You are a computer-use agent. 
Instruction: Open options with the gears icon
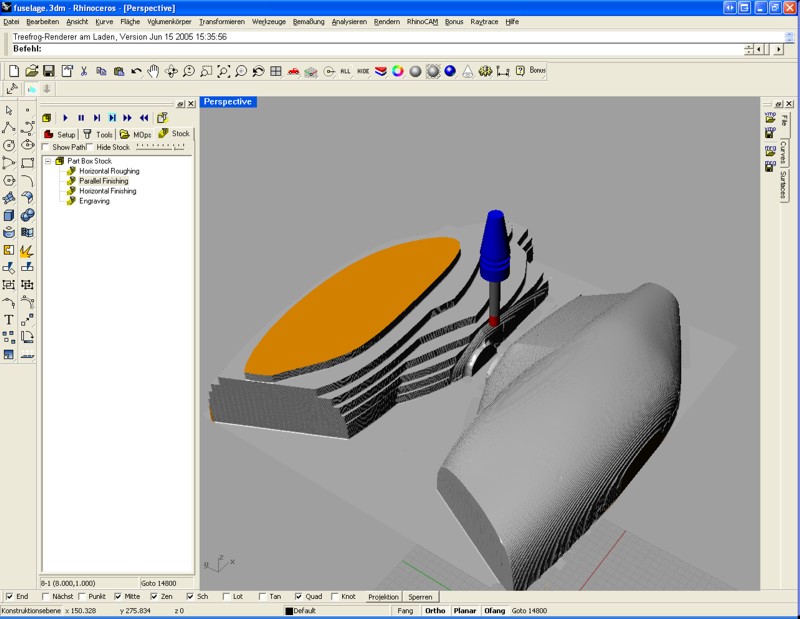coord(485,71)
